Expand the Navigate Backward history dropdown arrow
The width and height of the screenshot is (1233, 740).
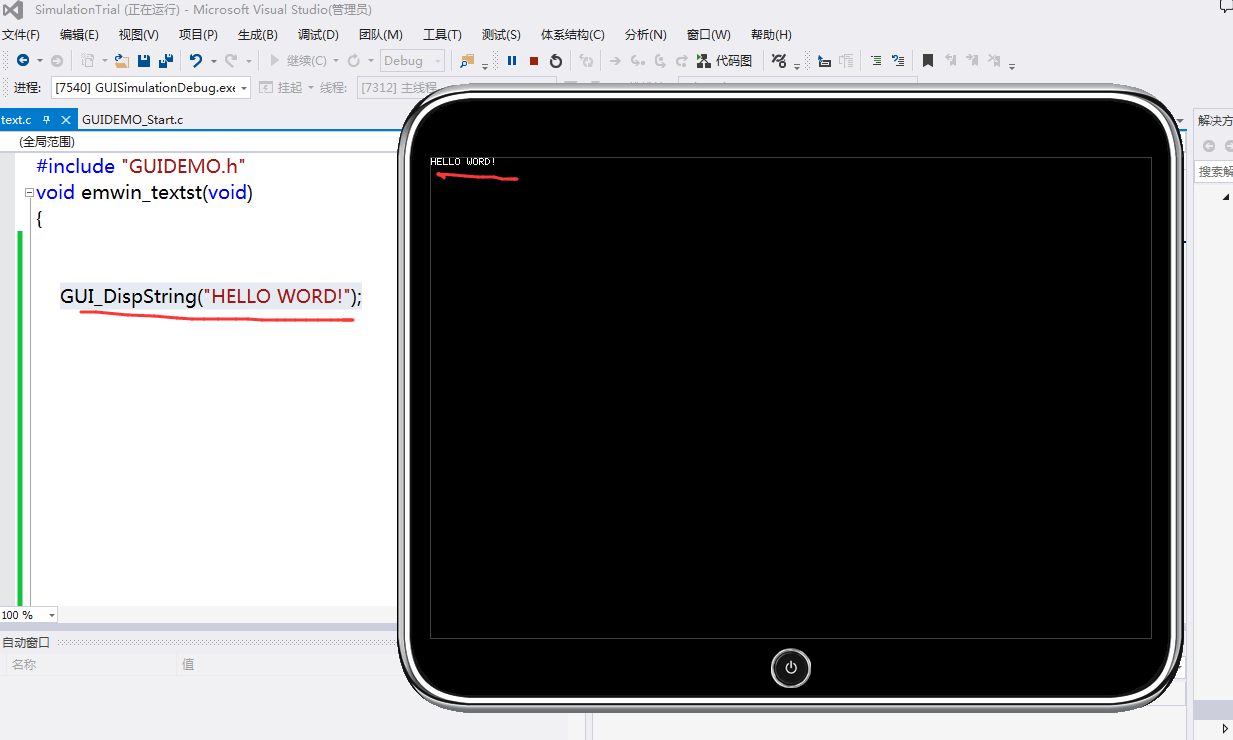39,61
